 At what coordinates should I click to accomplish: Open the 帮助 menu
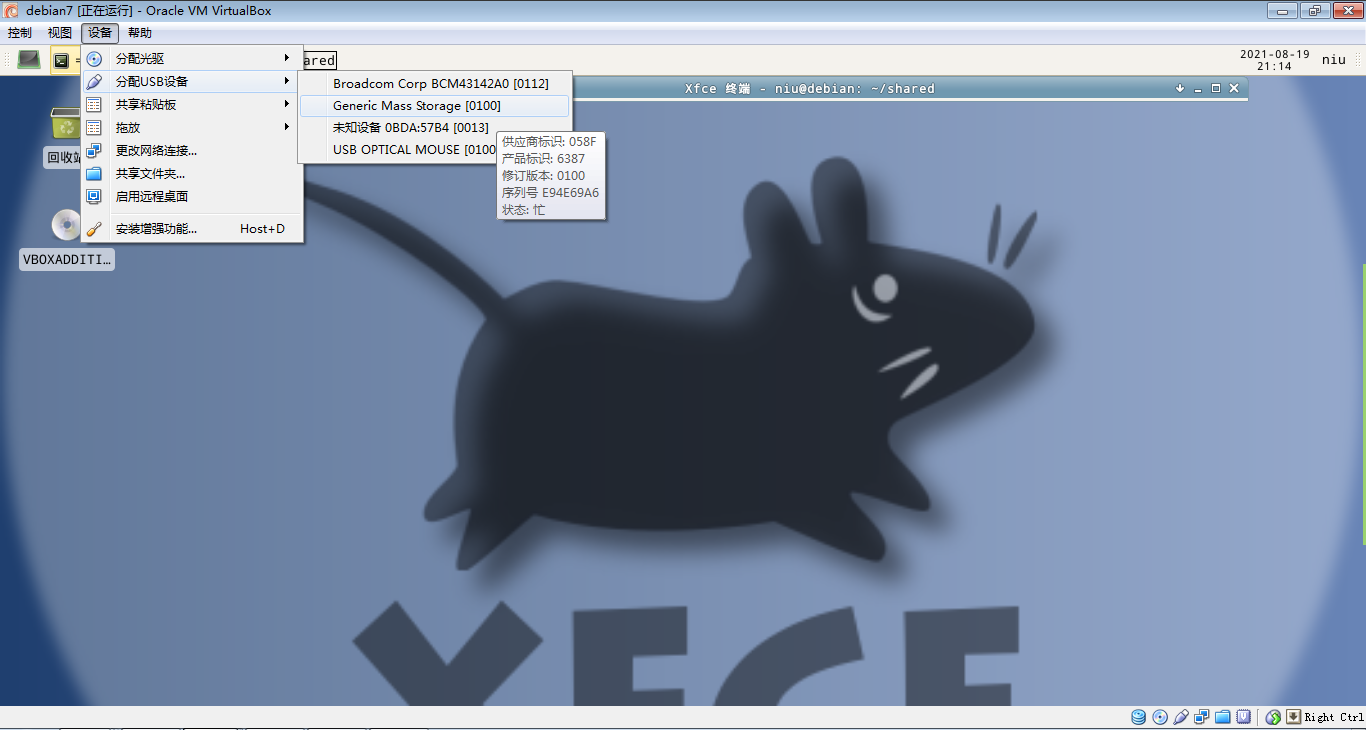tap(140, 33)
